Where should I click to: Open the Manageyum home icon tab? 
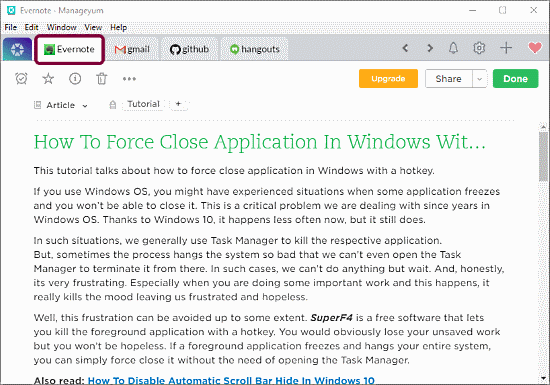pos(17,49)
